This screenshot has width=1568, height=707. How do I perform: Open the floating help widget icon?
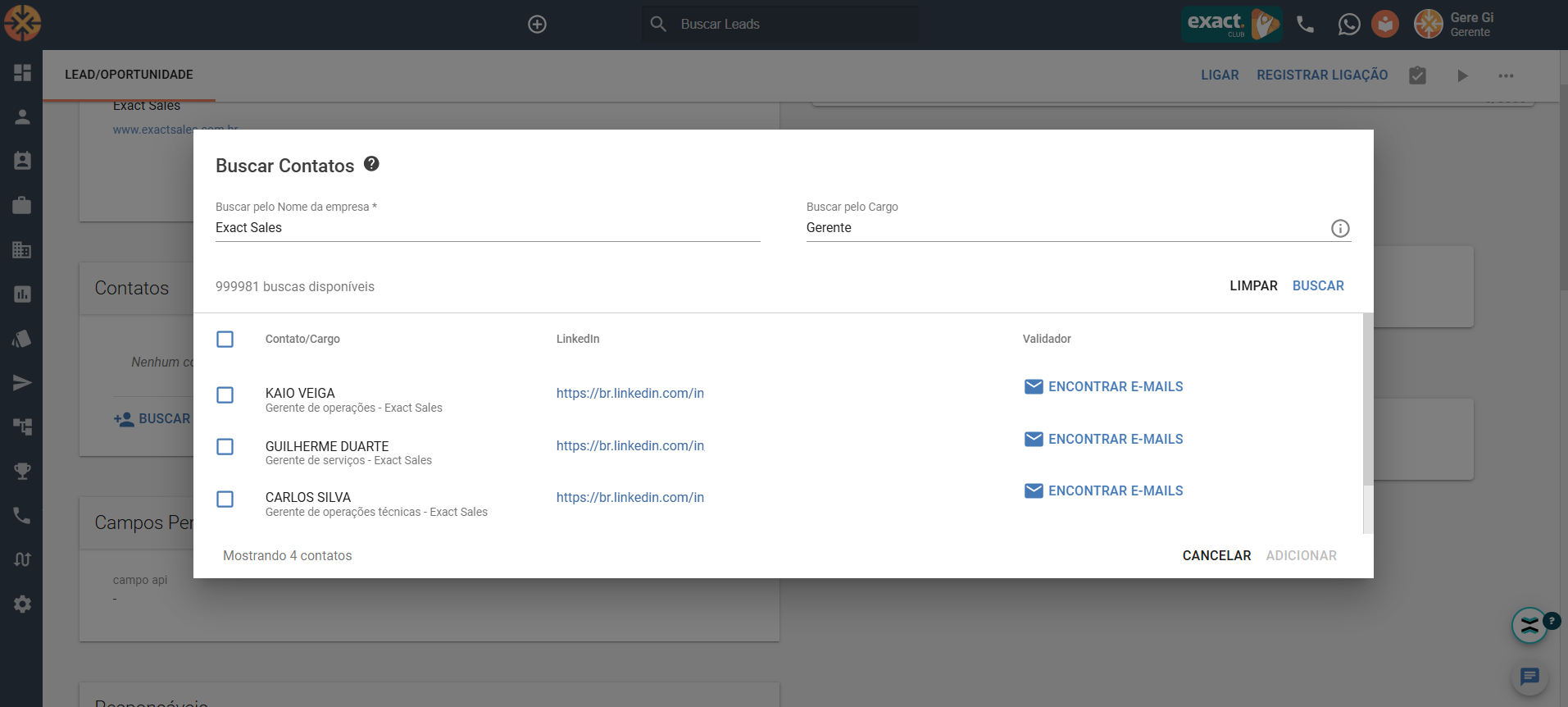(1529, 626)
